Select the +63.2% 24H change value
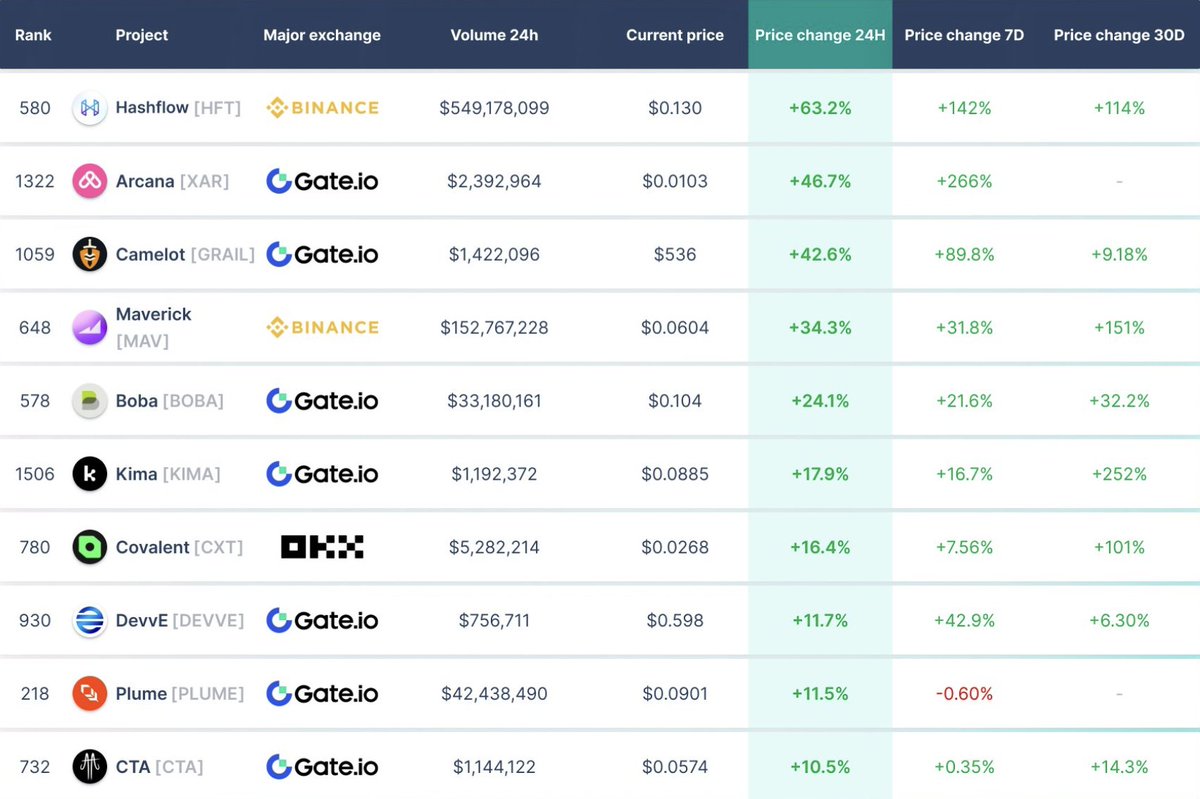 820,108
